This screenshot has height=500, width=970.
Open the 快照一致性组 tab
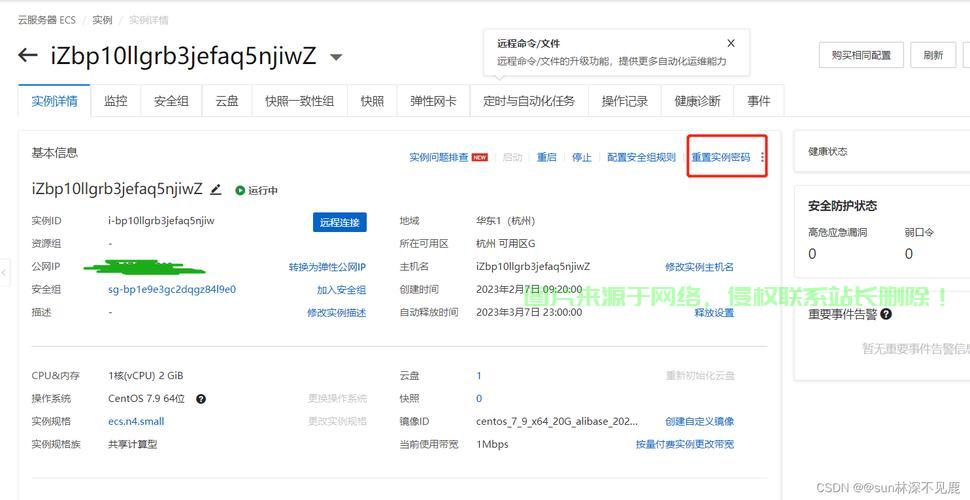tap(299, 101)
